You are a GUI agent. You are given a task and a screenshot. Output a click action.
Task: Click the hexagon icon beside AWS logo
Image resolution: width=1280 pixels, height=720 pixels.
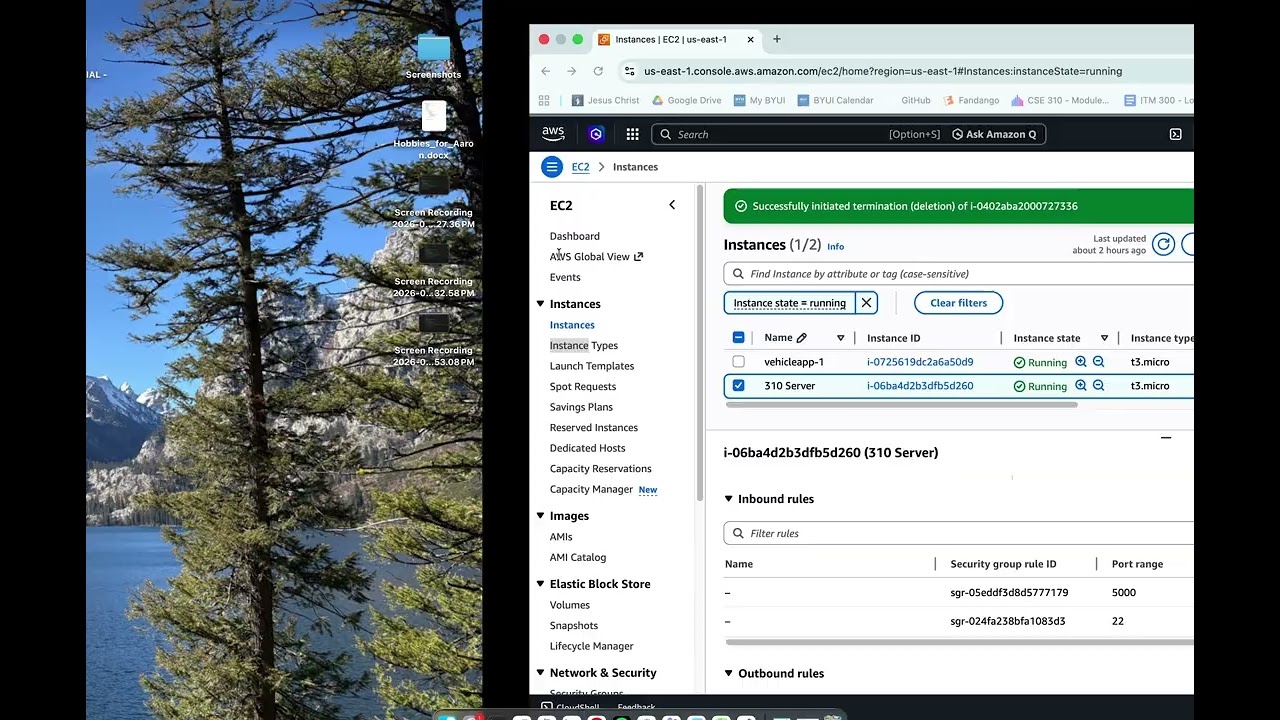coord(596,134)
